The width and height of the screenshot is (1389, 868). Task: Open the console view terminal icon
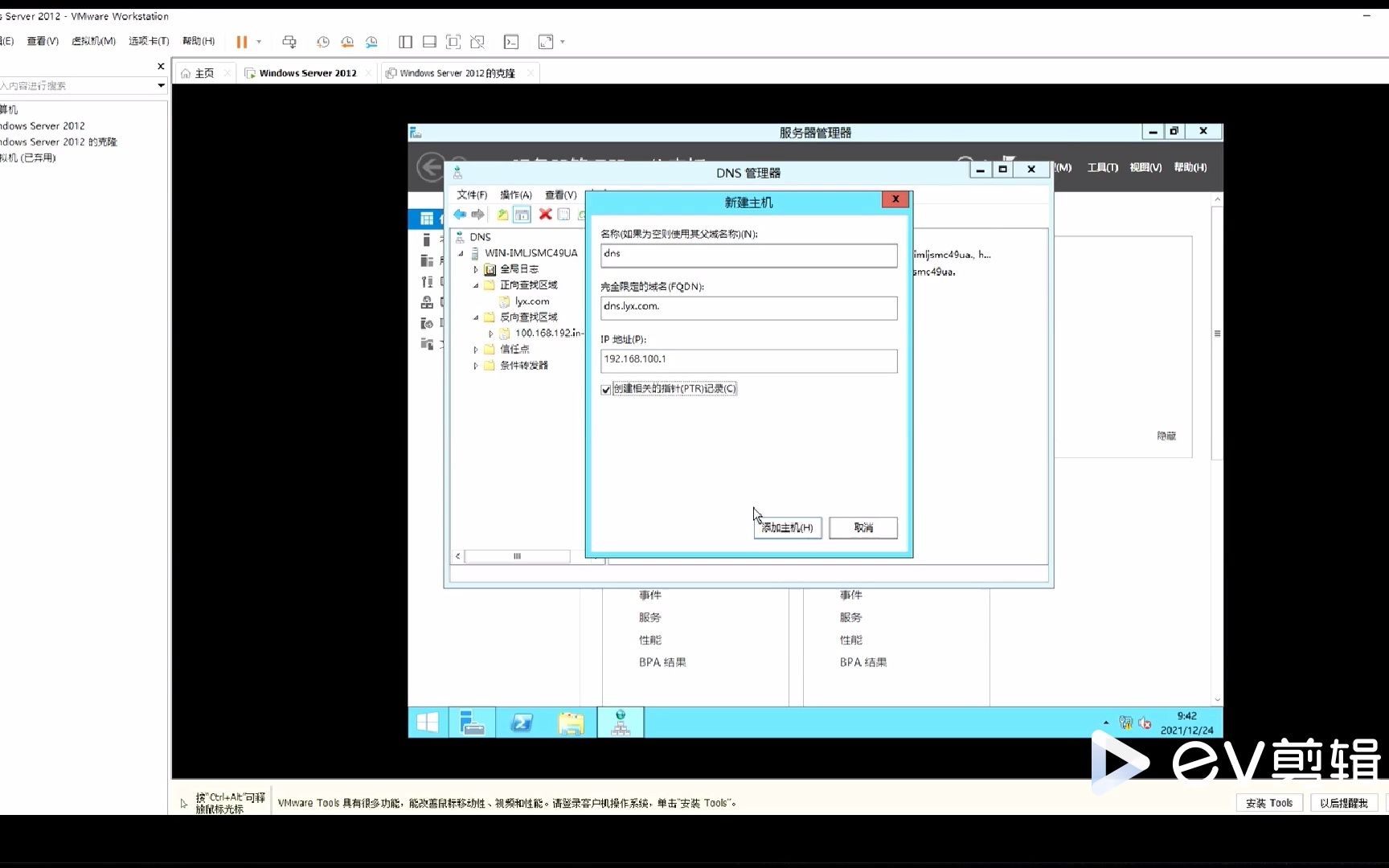(511, 42)
